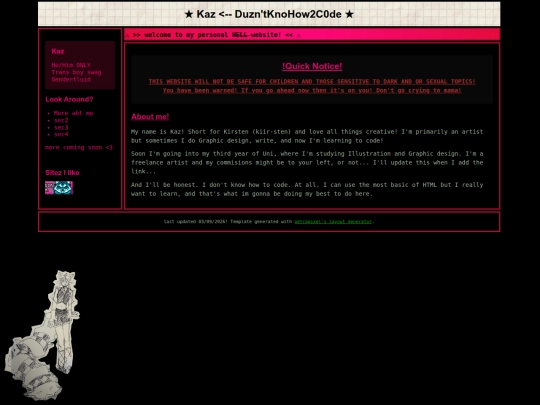Click the 'You have been warned!' warning line
Viewport: 540px width, 405px height.
[x=312, y=91]
